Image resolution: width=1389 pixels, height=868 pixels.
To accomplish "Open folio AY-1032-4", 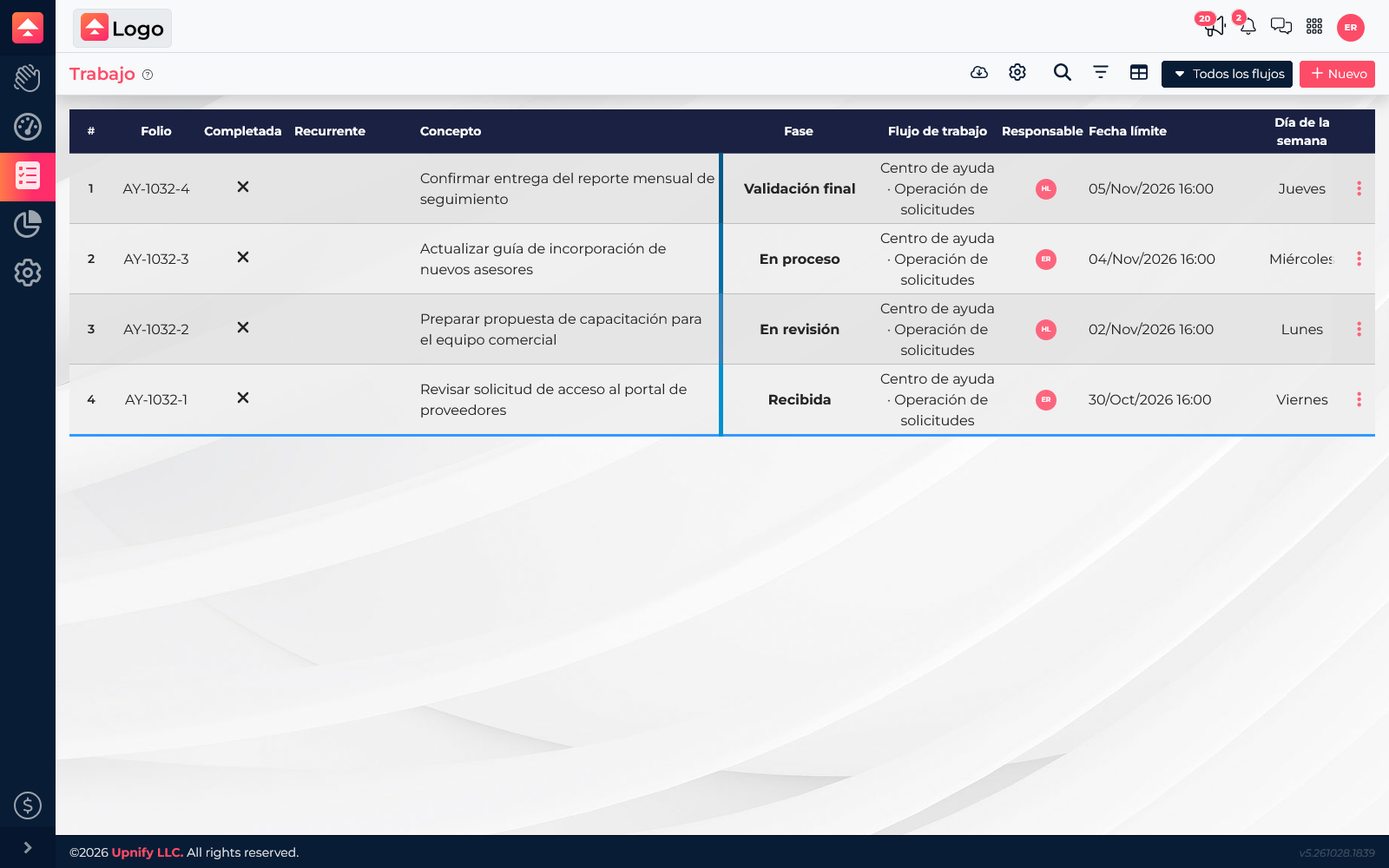I will click(x=156, y=188).
